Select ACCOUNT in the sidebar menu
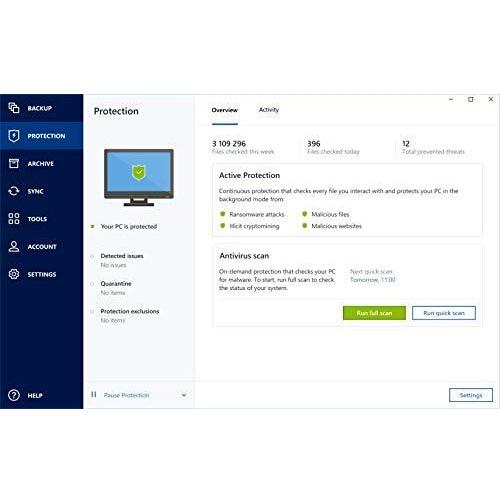500x500 pixels. tap(42, 247)
